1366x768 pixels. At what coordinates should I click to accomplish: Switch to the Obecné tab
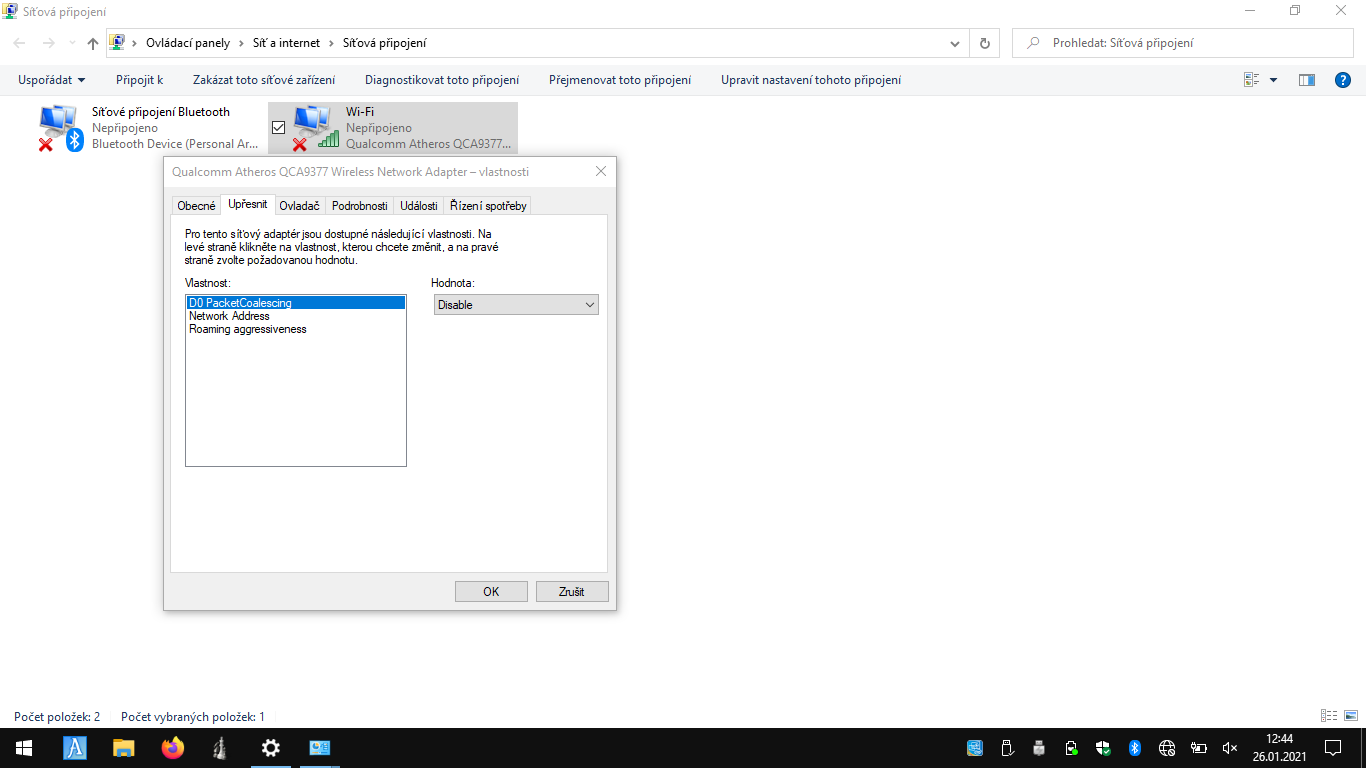pos(196,206)
